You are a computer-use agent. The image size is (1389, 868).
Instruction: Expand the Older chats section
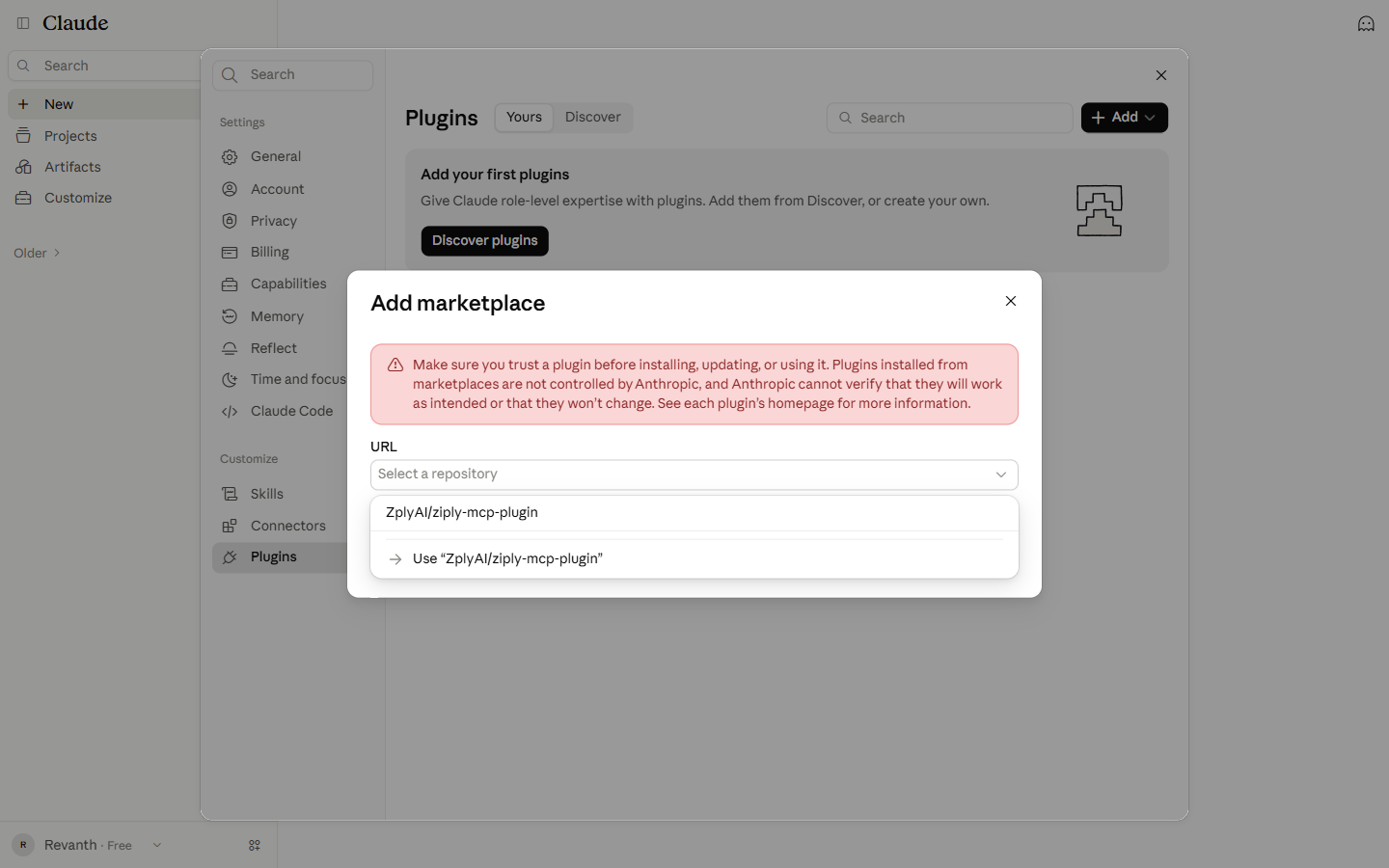[38, 253]
